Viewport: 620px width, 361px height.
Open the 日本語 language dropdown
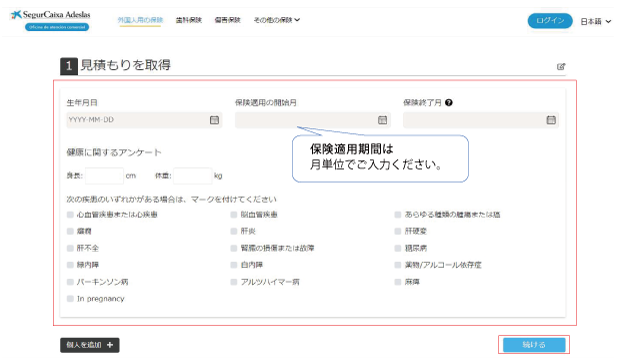pos(595,21)
